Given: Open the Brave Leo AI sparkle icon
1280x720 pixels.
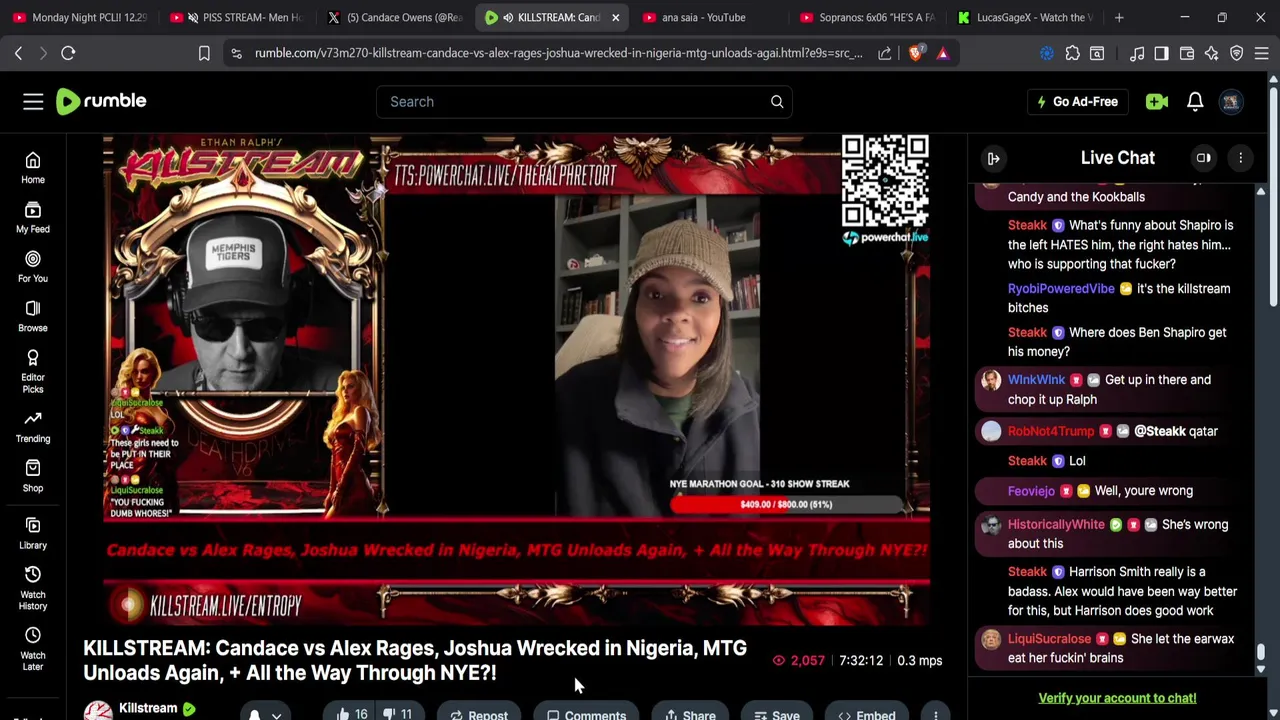Looking at the screenshot, I should tap(1212, 53).
